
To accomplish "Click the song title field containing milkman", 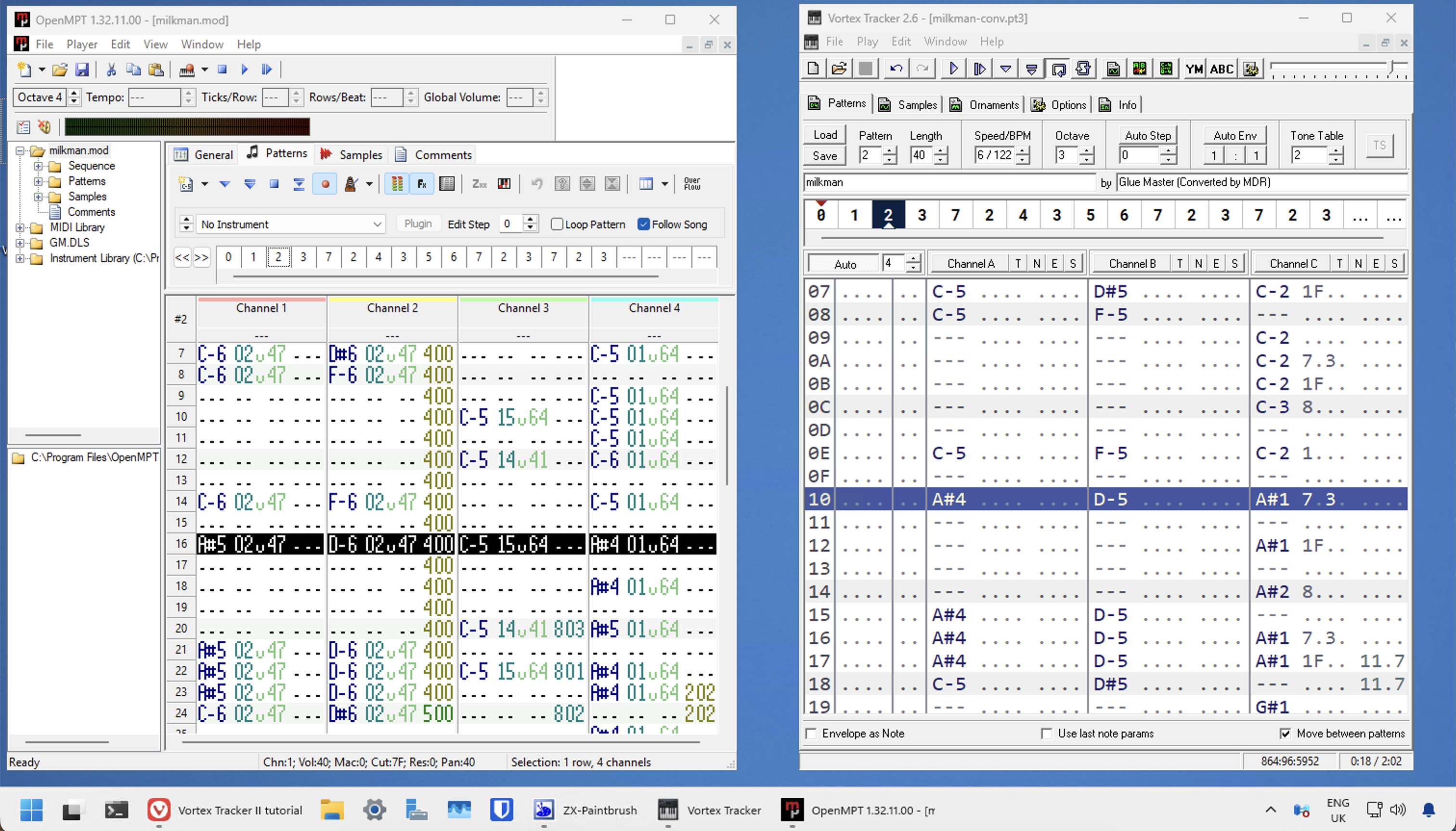I will click(x=949, y=182).
